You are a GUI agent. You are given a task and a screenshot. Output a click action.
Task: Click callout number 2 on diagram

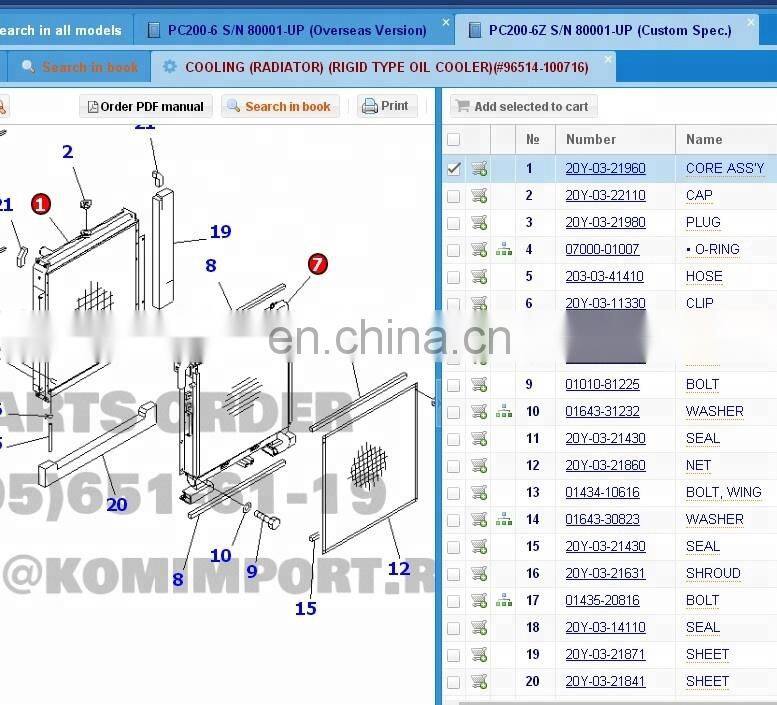pyautogui.click(x=68, y=152)
